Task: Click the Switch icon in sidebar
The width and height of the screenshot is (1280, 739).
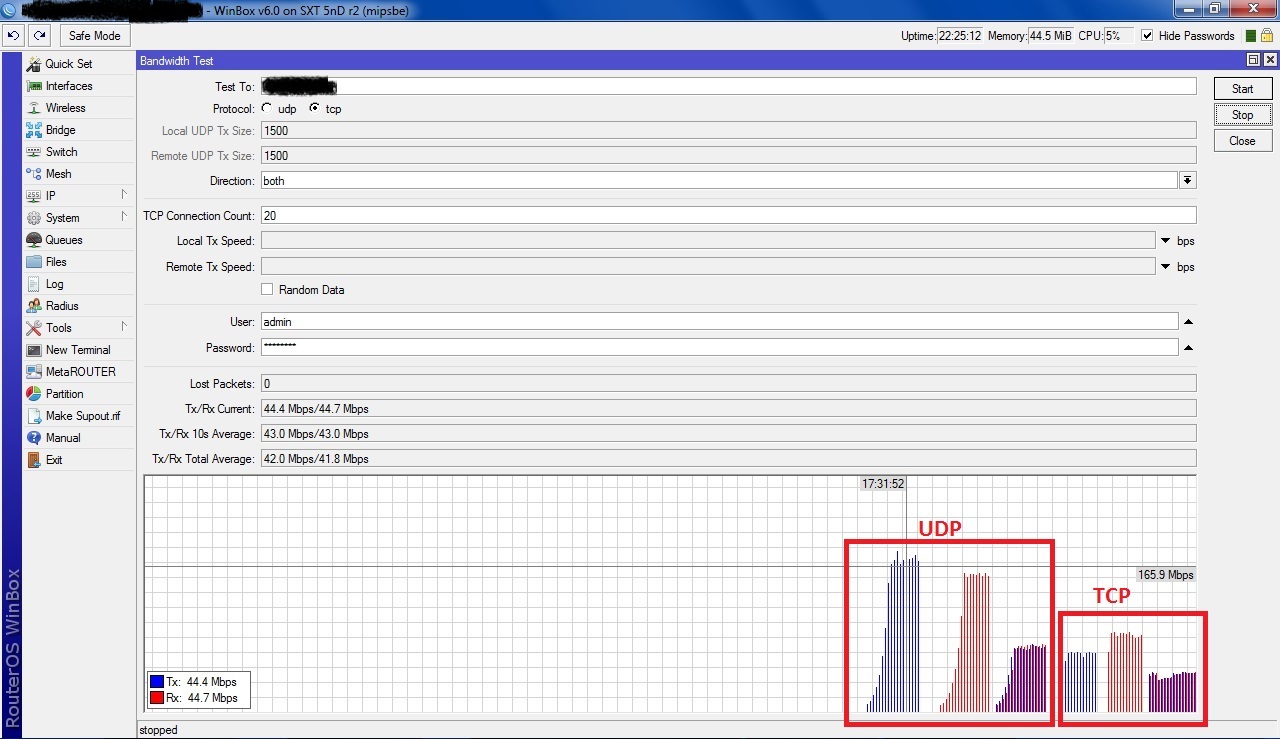Action: tap(34, 152)
